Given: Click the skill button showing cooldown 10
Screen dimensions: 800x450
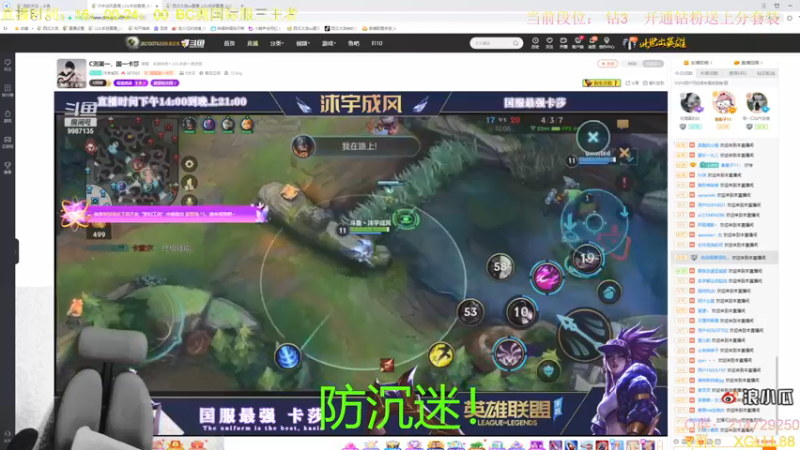Looking at the screenshot, I should 521,312.
